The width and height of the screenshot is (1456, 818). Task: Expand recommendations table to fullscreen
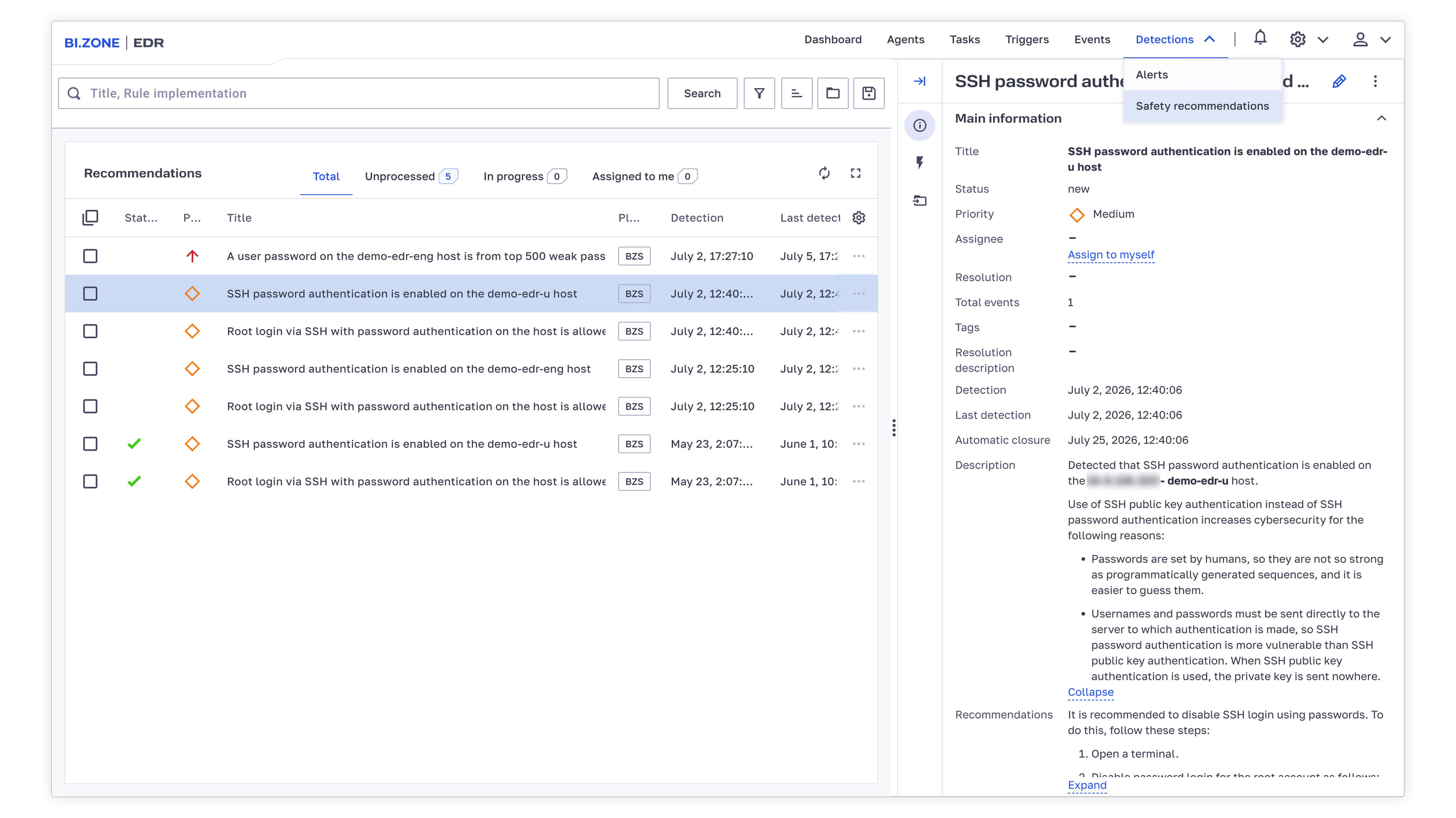tap(856, 173)
